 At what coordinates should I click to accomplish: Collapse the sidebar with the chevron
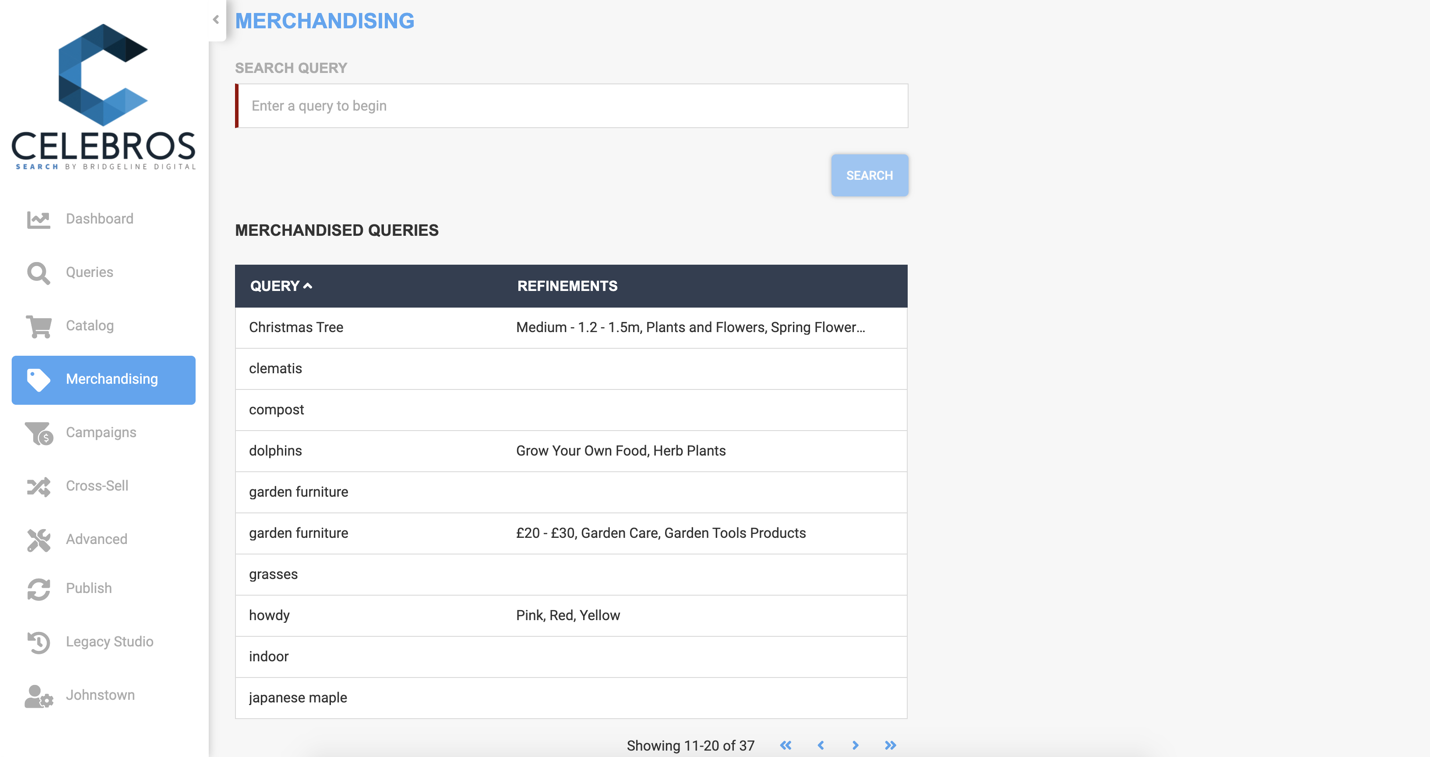click(216, 20)
